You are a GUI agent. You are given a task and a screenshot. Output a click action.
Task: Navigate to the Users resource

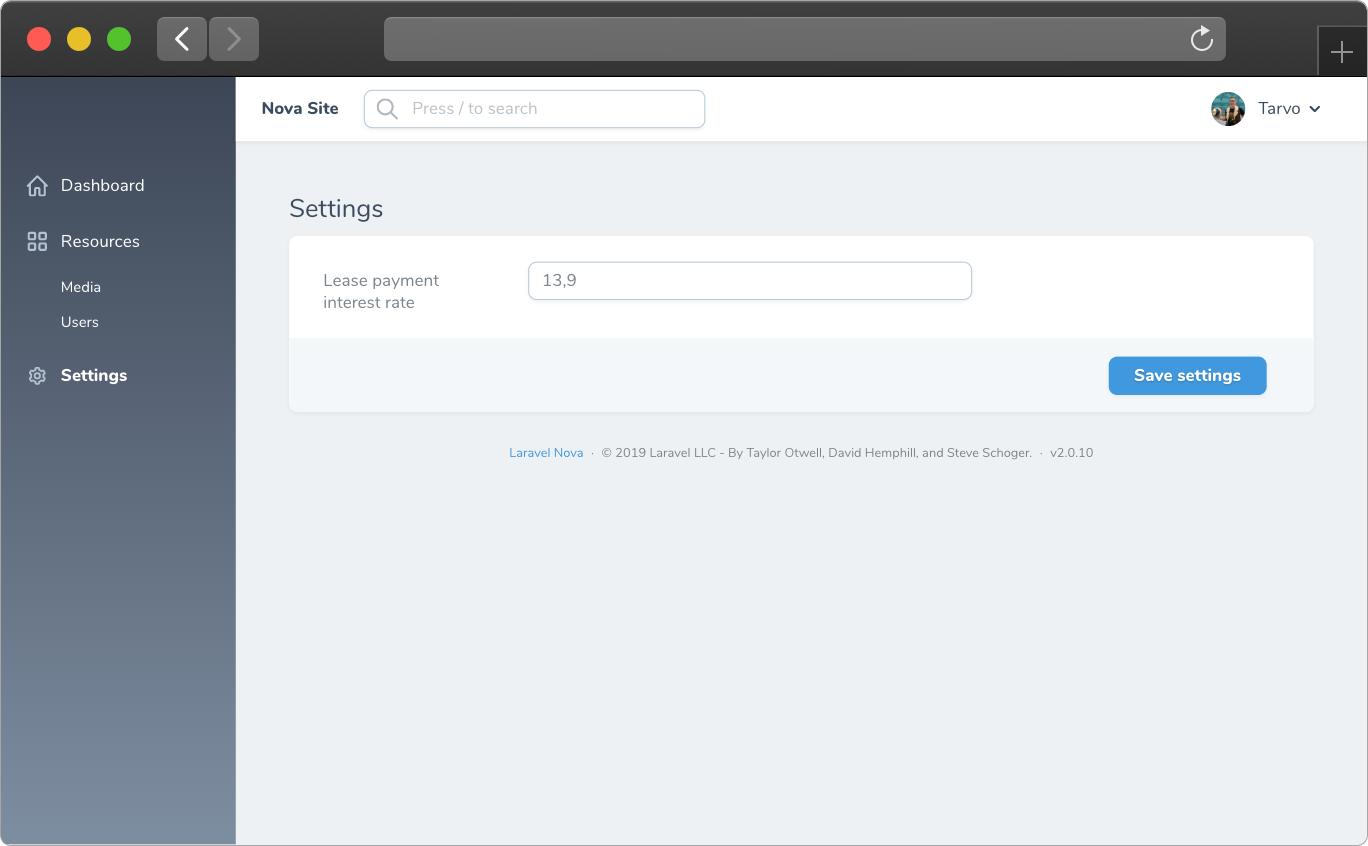tap(79, 322)
